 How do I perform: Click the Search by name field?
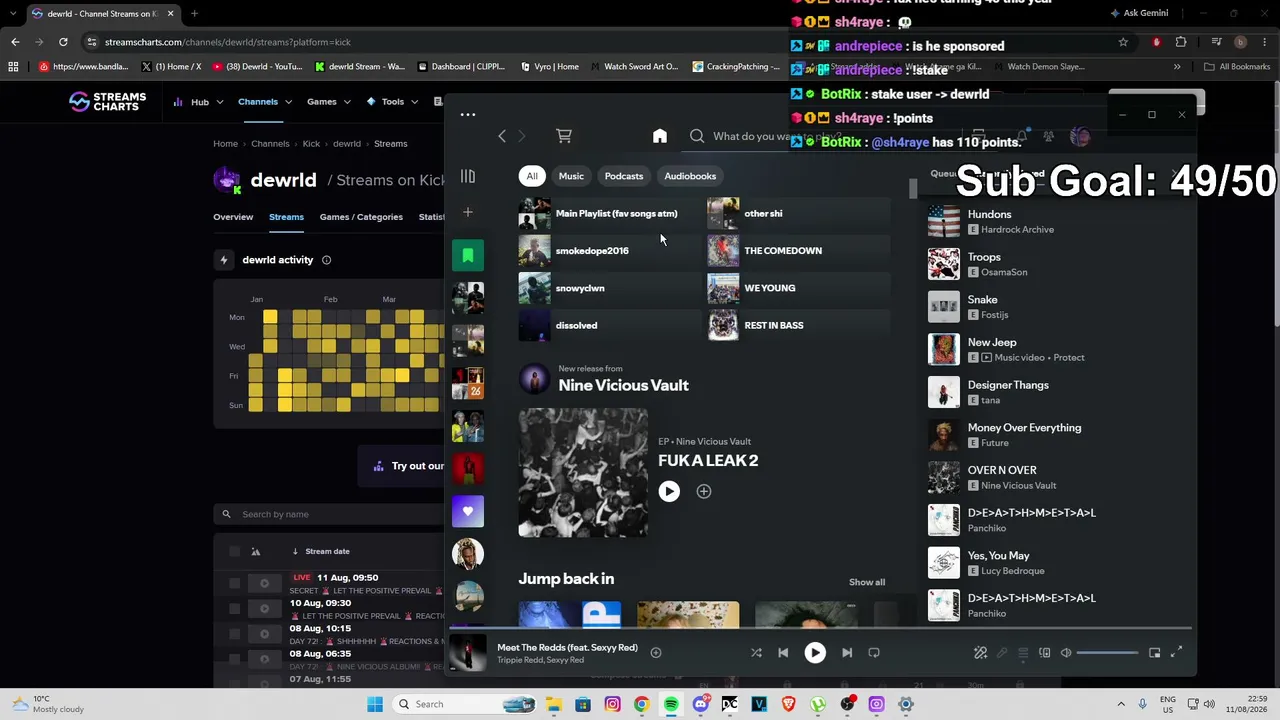330,514
